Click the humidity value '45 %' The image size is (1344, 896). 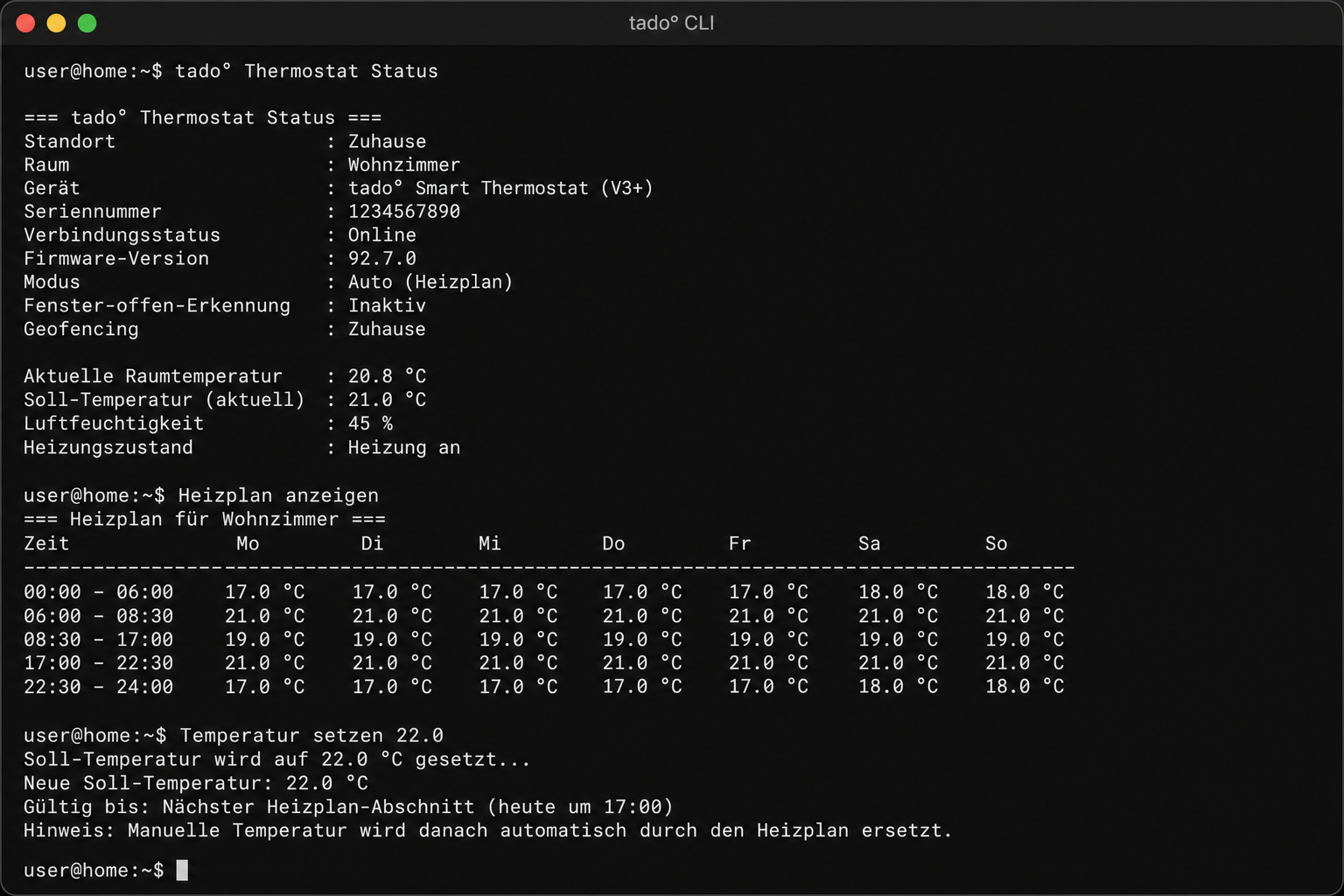click(x=370, y=423)
